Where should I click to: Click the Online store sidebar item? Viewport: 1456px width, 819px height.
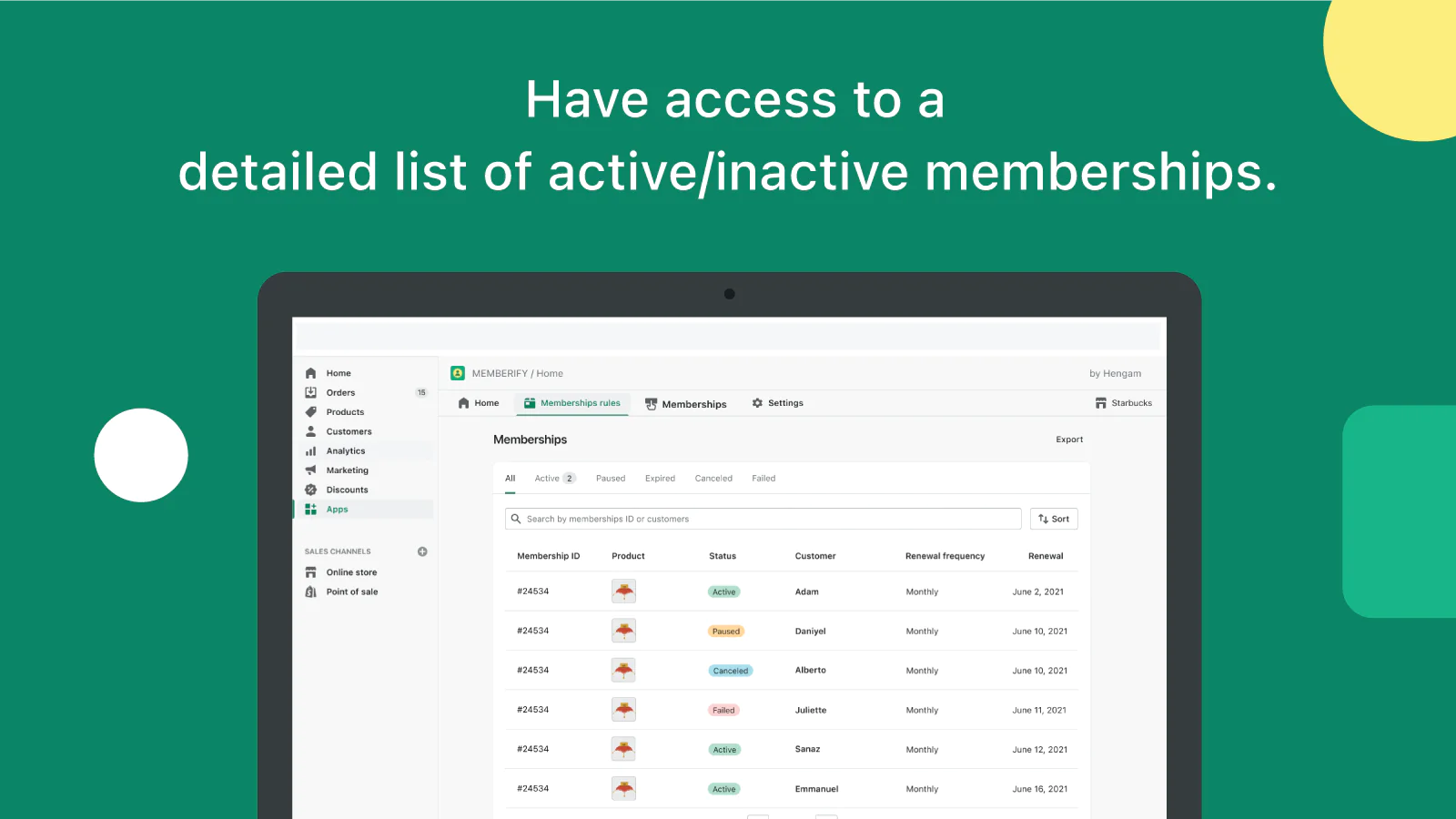click(351, 572)
